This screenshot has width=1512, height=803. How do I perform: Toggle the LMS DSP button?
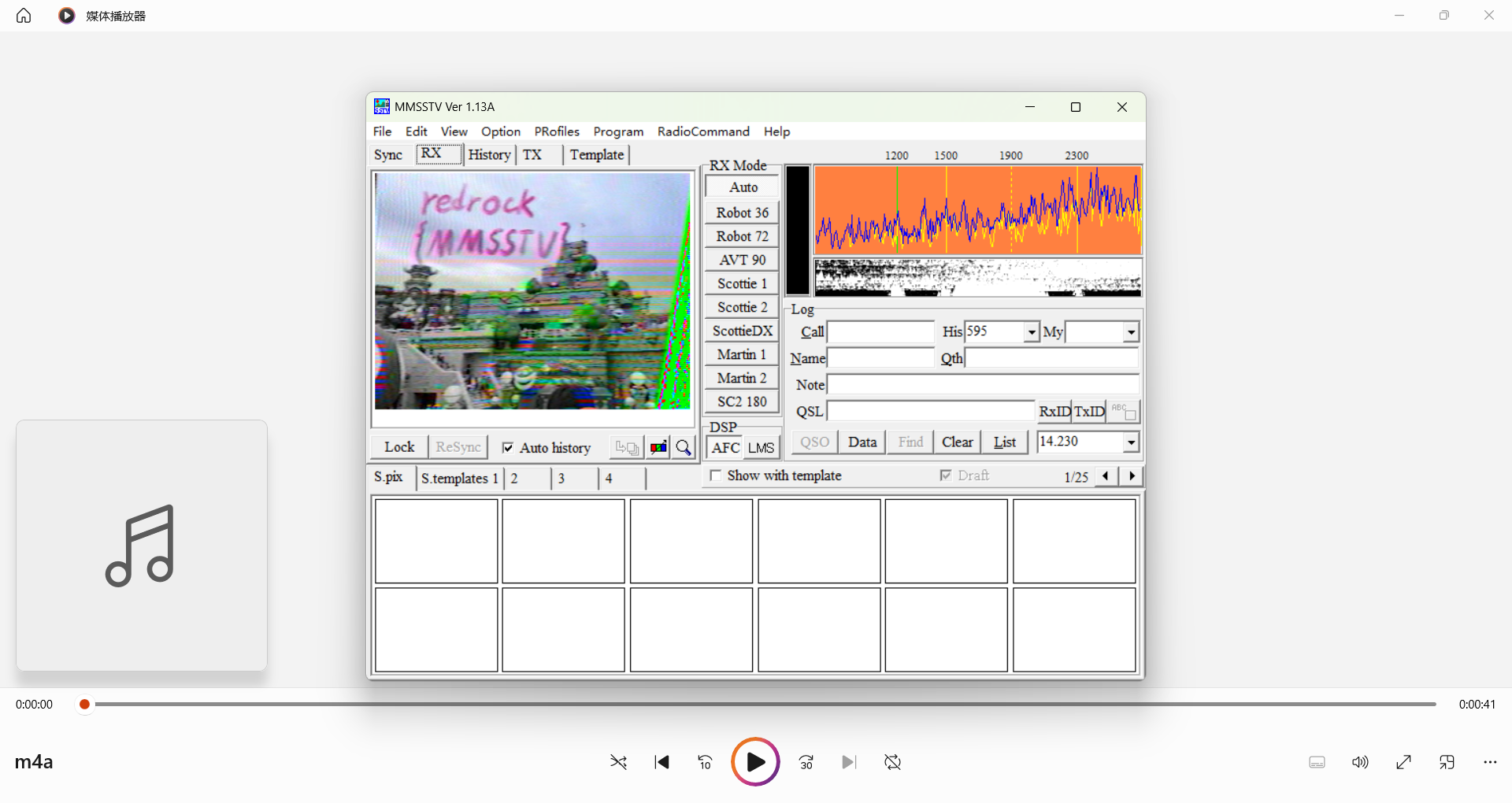point(761,448)
